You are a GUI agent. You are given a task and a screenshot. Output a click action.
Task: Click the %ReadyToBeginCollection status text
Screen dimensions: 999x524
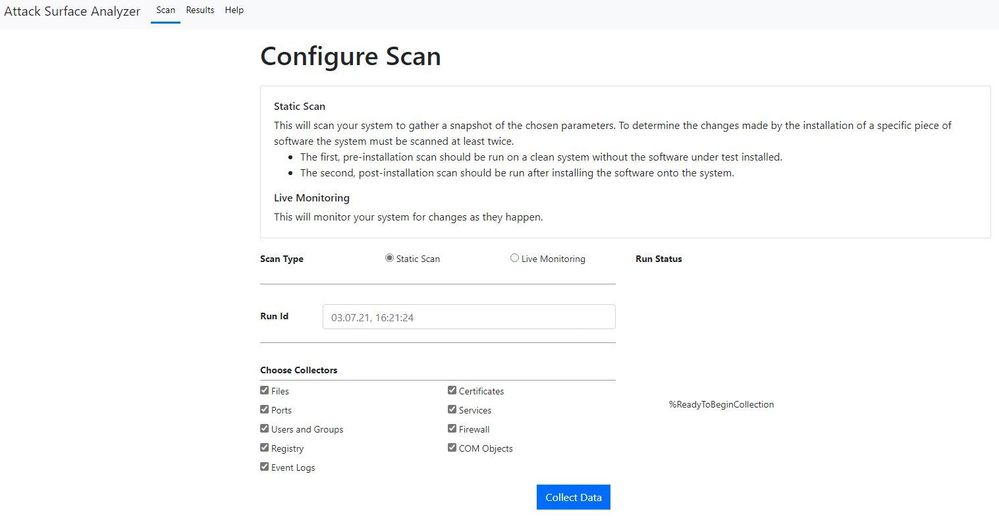(721, 404)
